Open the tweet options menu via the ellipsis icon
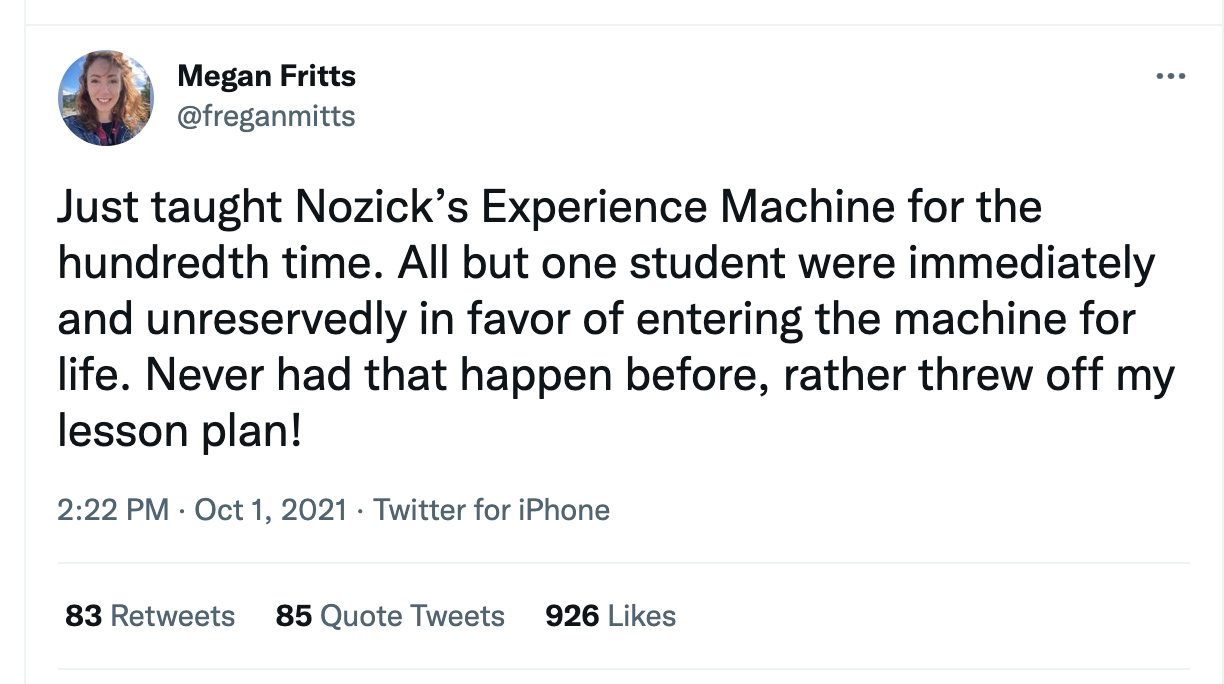 tap(1171, 75)
